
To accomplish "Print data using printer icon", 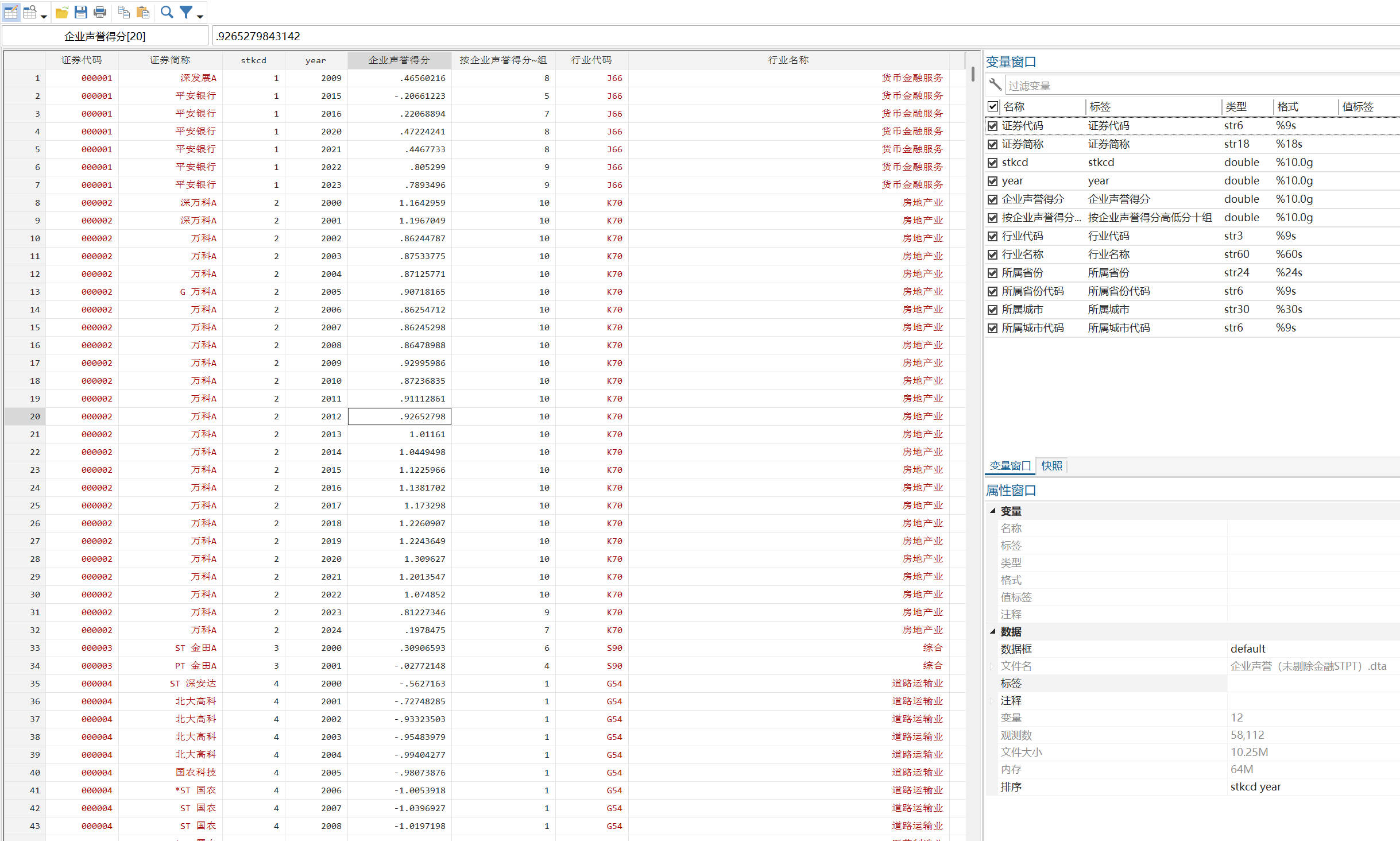I will click(x=100, y=12).
